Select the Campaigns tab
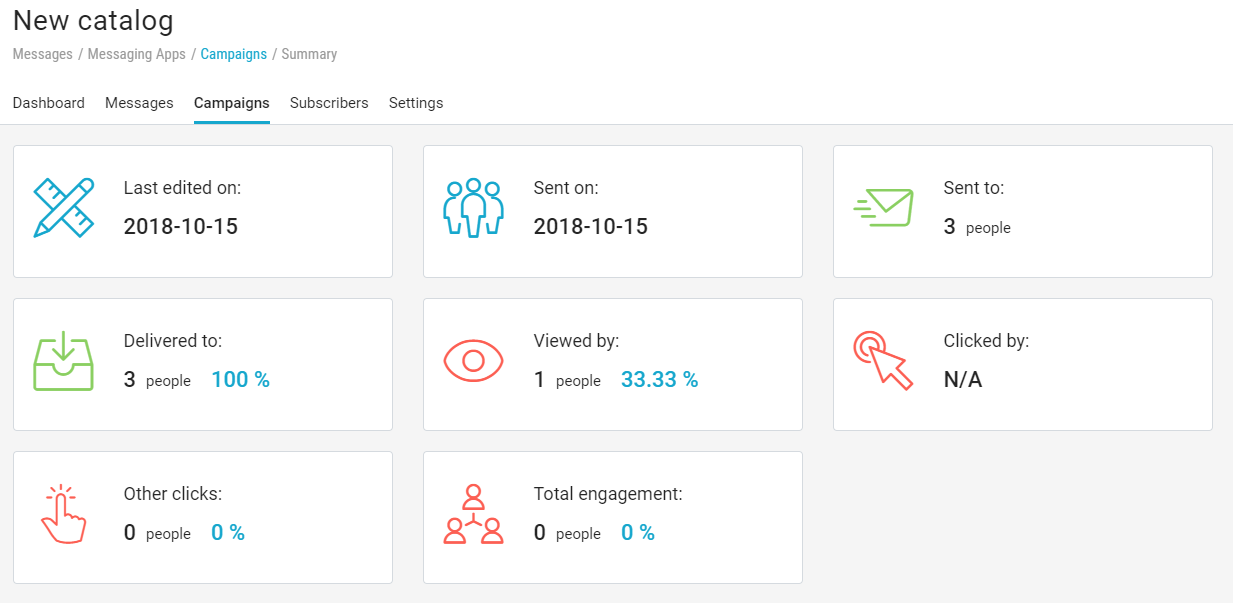 coord(231,103)
